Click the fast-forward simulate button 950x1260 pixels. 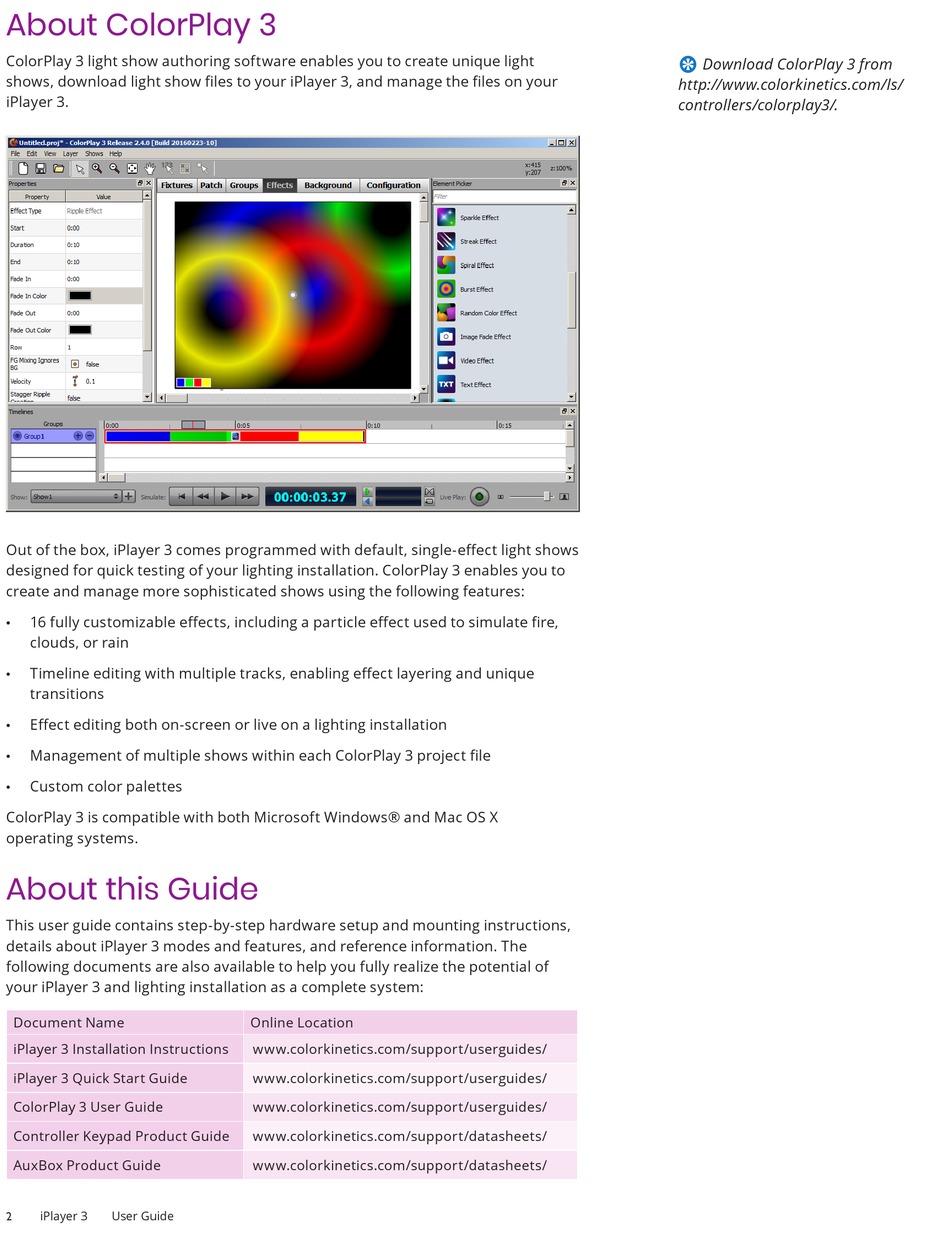click(247, 496)
